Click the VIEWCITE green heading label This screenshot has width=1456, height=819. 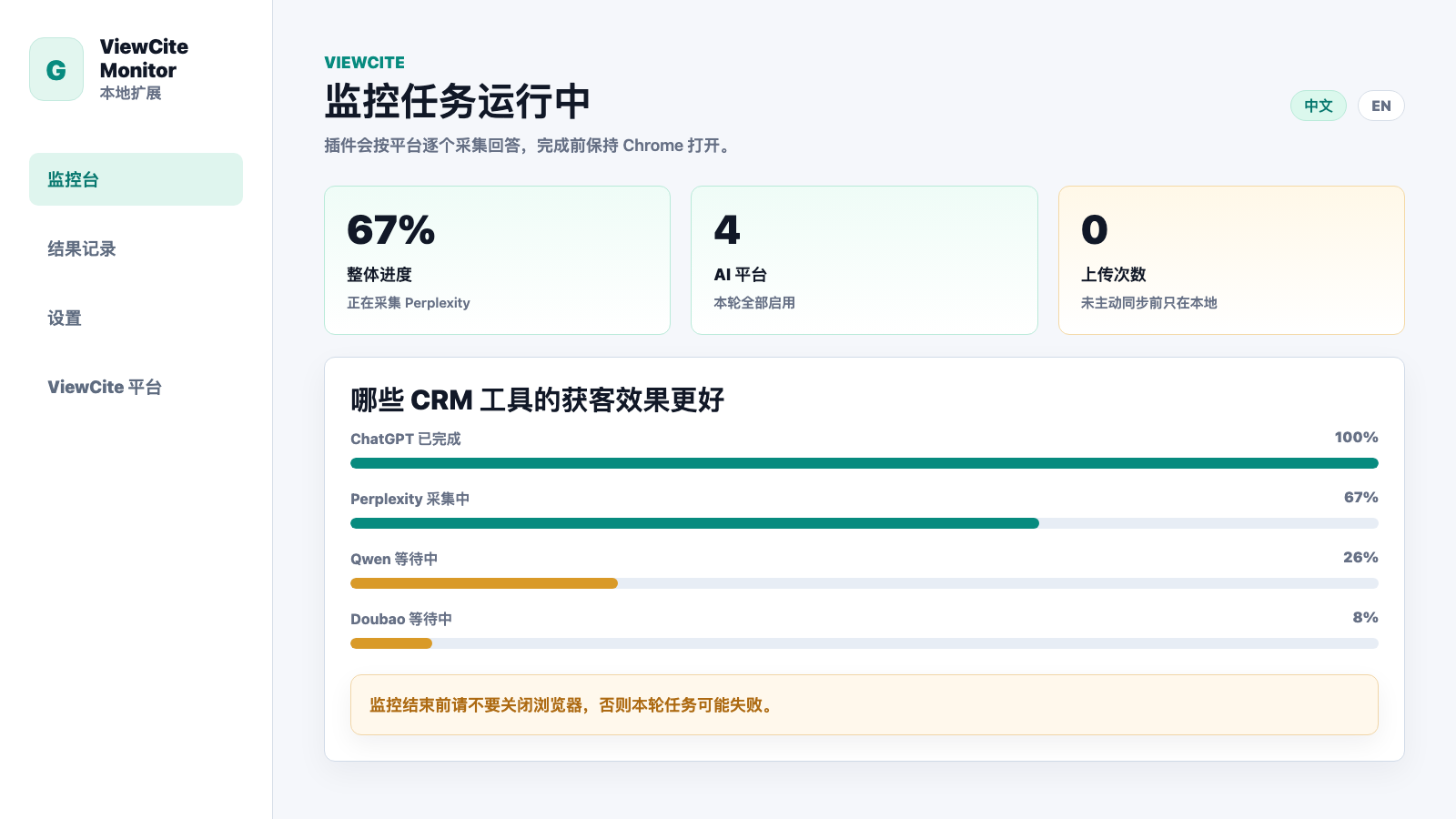[x=364, y=63]
